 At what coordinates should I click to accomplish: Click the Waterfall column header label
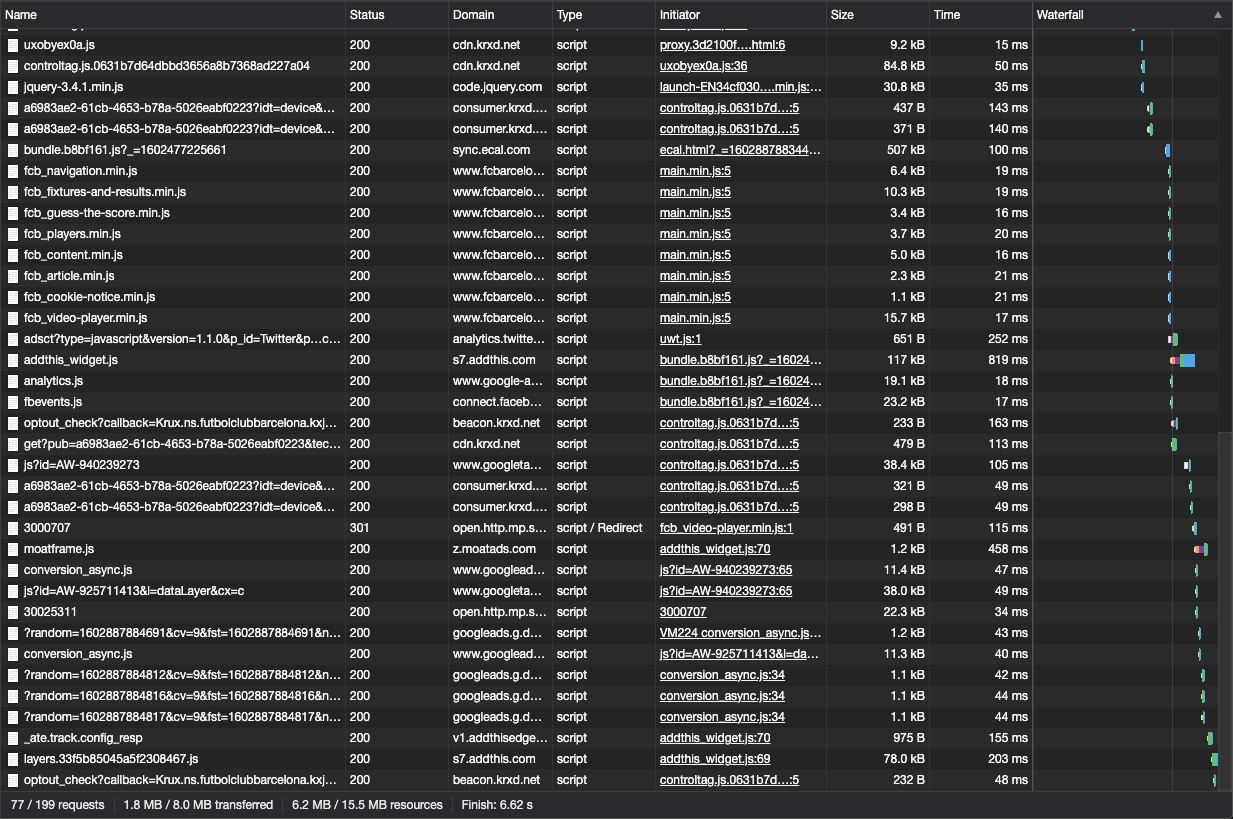click(1060, 15)
